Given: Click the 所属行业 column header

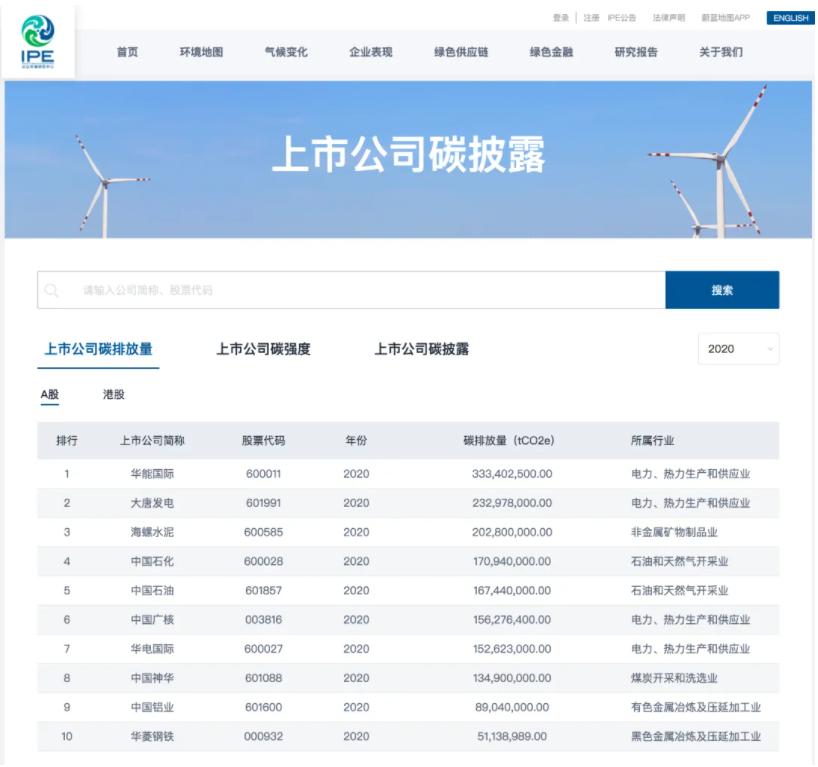Looking at the screenshot, I should coord(653,441).
